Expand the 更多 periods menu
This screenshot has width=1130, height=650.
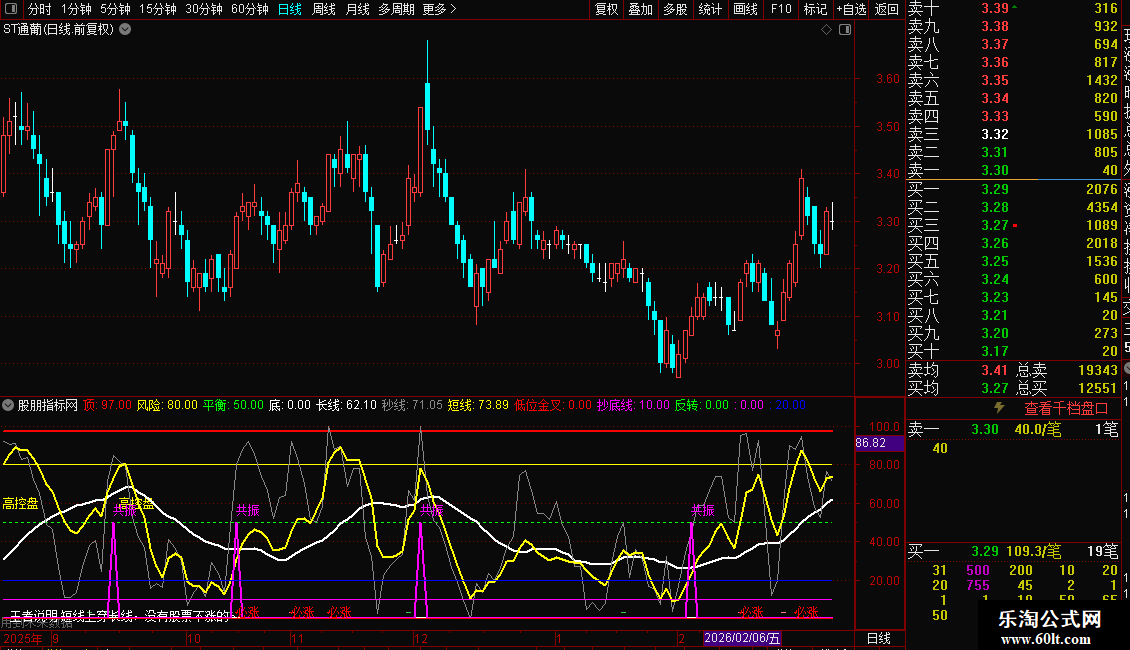(439, 9)
